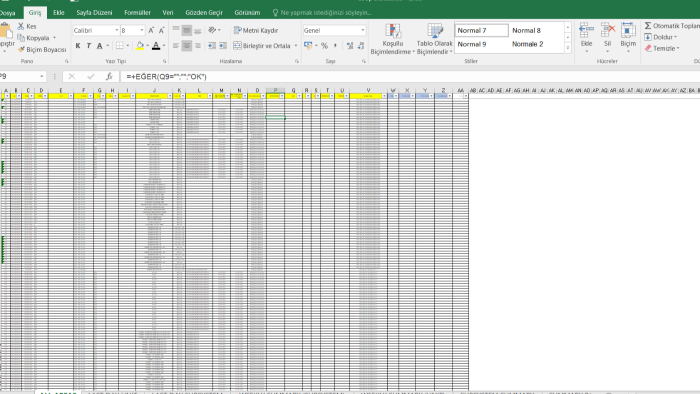The width and height of the screenshot is (700, 394).
Task: Open the Calibri font name dropdown
Action: pos(117,30)
